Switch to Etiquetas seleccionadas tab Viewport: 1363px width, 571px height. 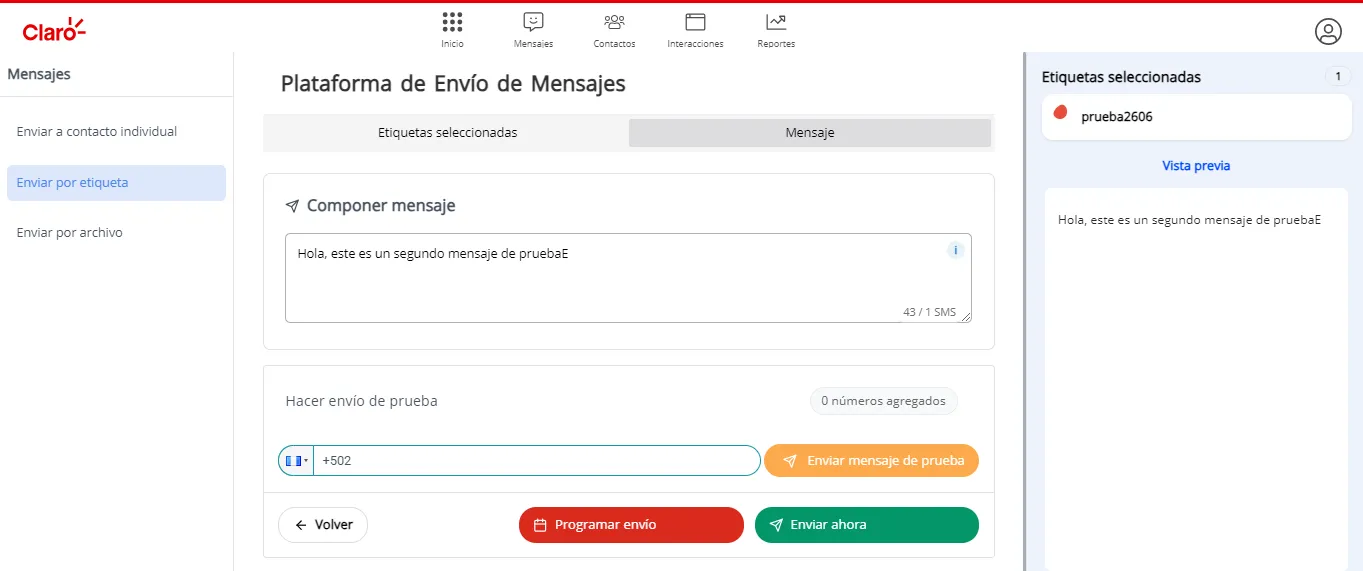point(447,133)
